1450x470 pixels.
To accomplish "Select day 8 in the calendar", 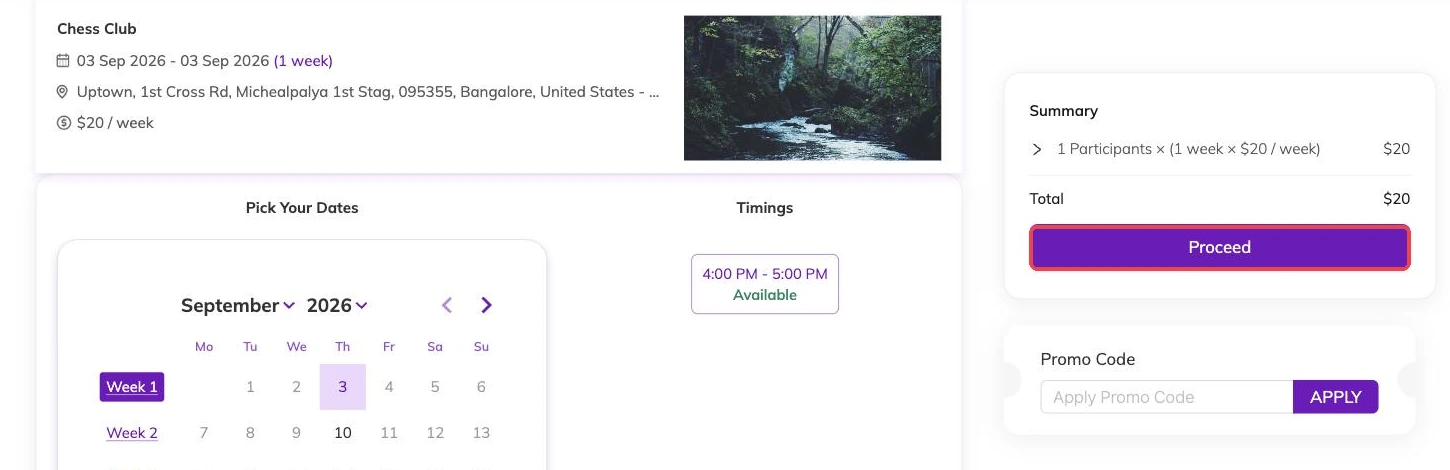I will point(250,433).
